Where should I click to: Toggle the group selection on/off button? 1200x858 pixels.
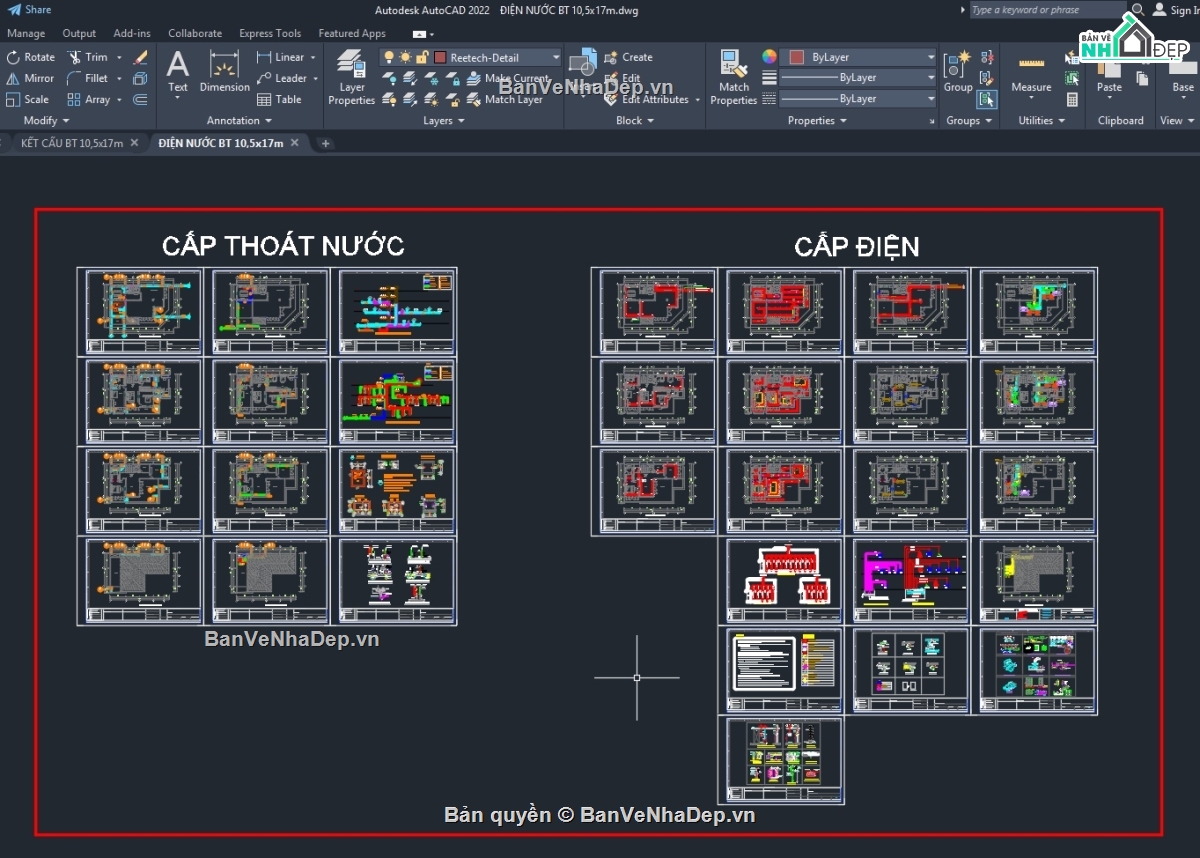pyautogui.click(x=987, y=99)
